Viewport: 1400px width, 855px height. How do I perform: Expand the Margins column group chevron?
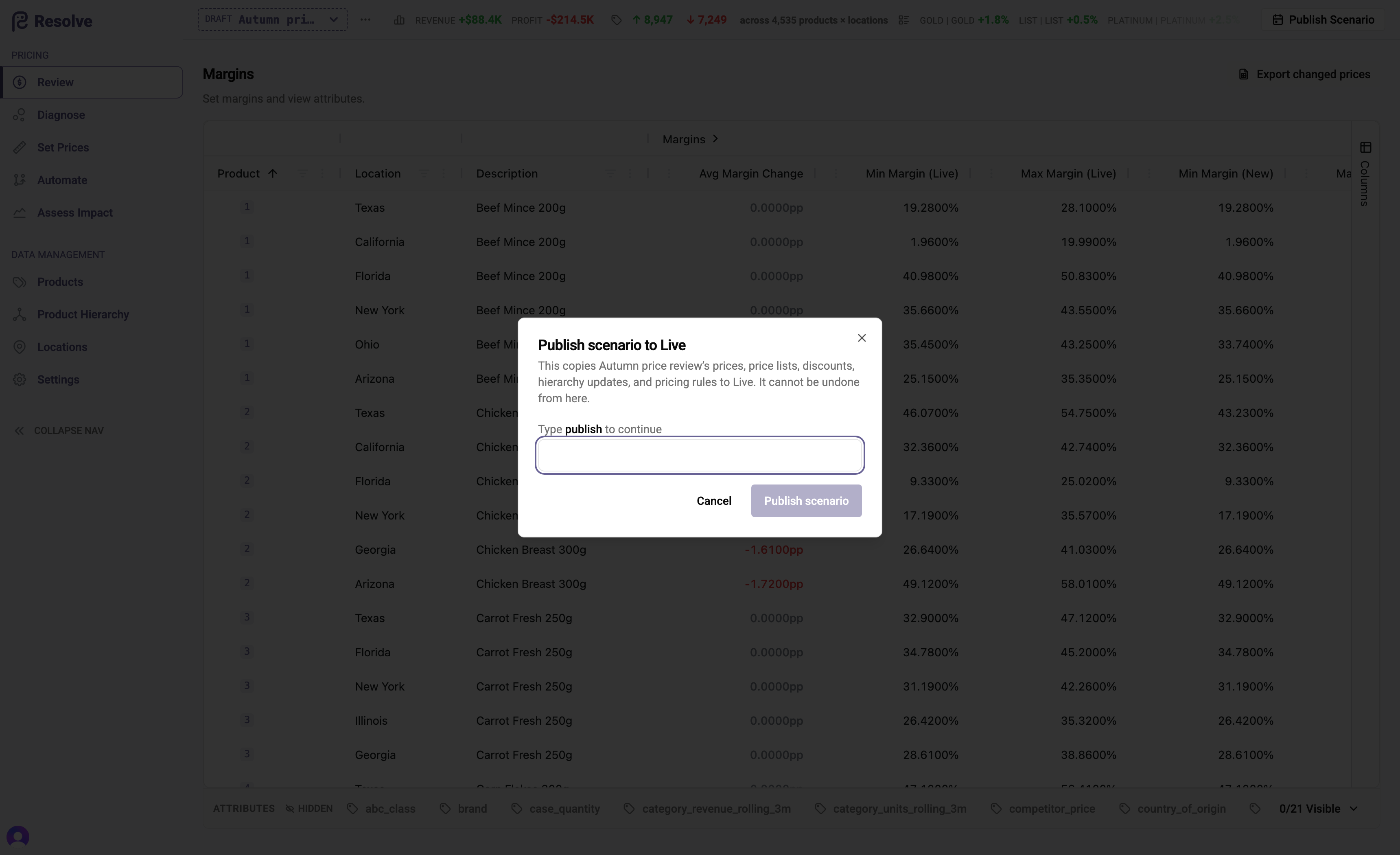[x=715, y=139]
